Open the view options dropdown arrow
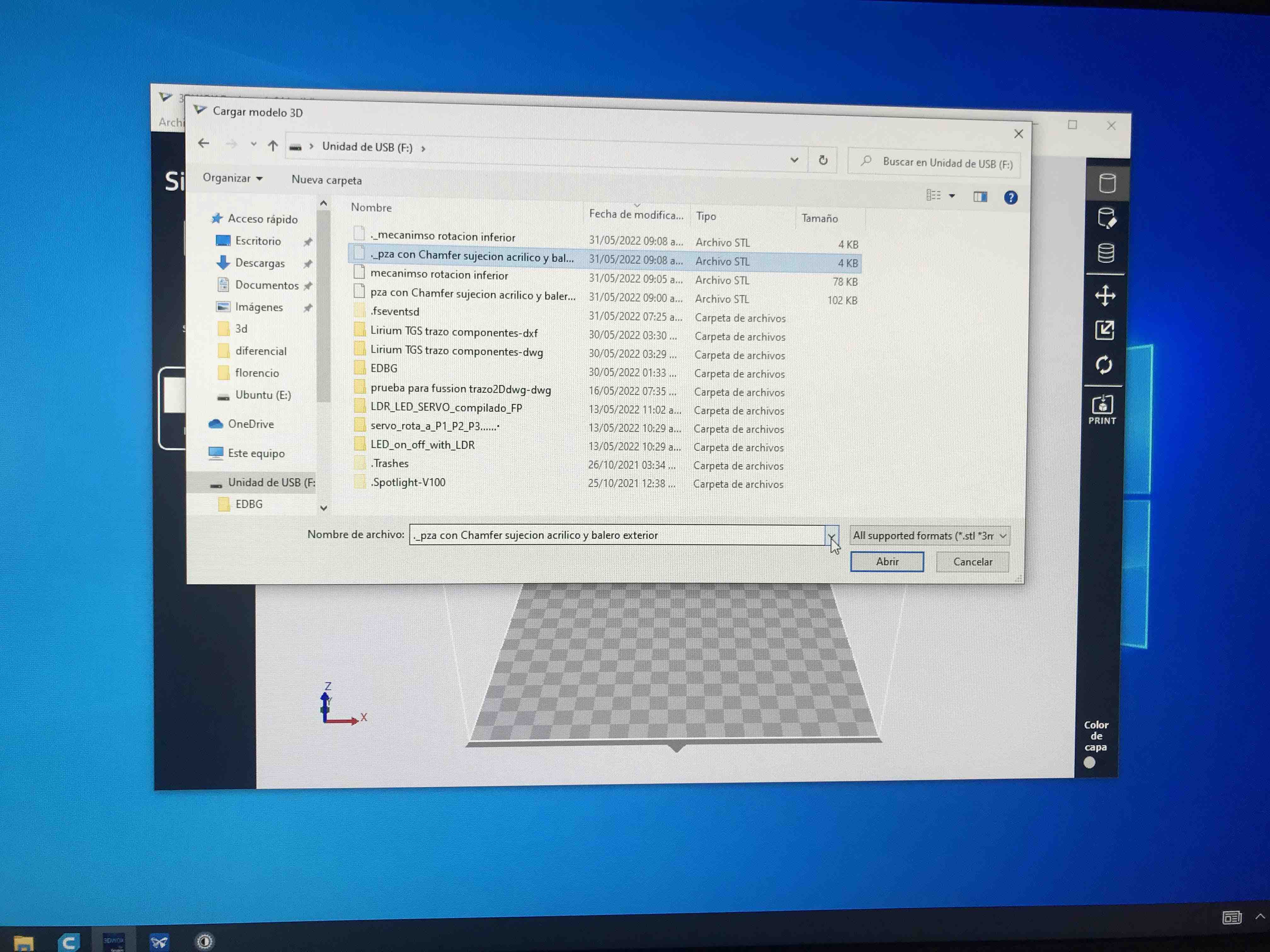The width and height of the screenshot is (1270, 952). click(x=952, y=196)
